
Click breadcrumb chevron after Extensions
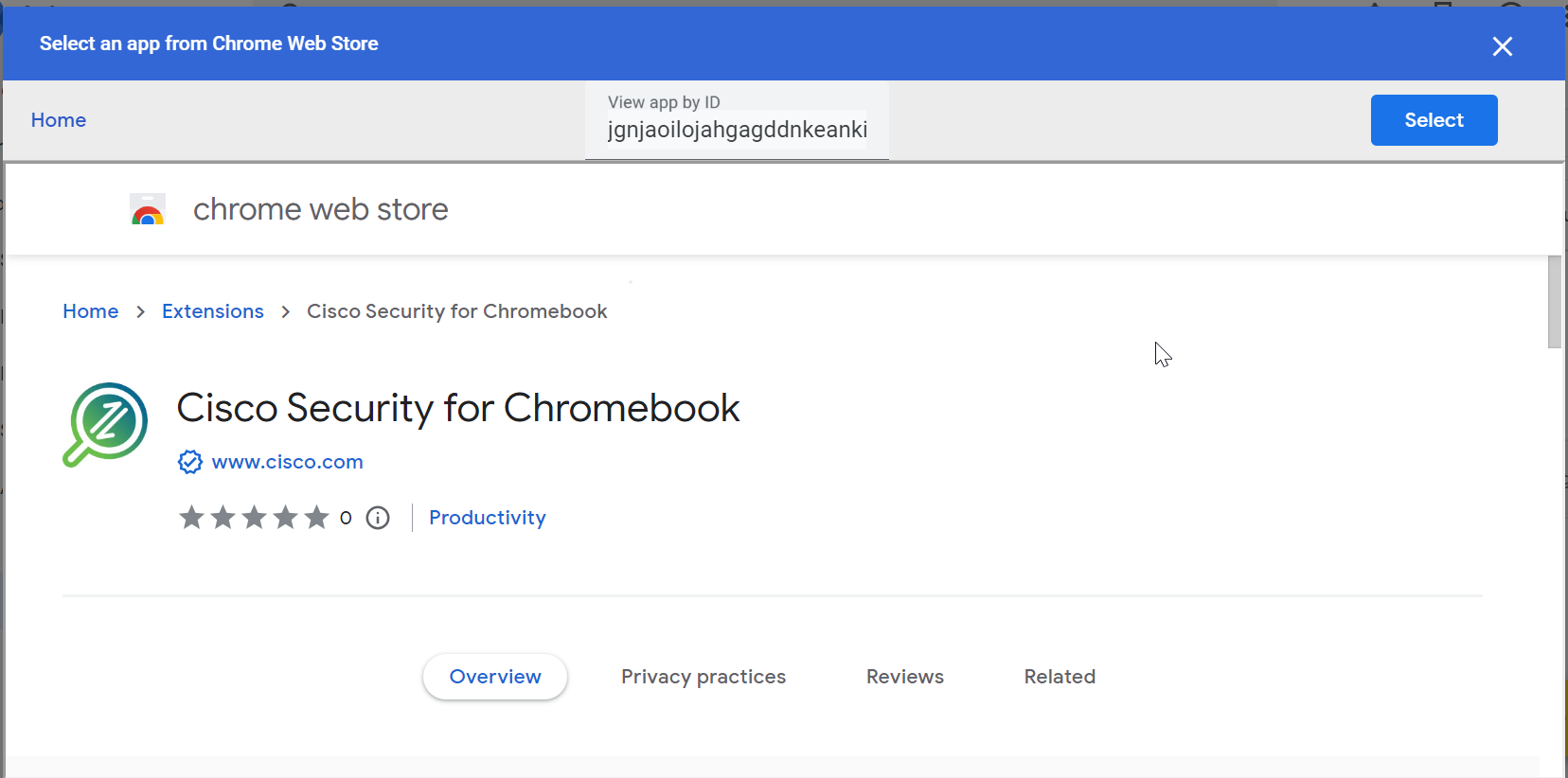click(x=285, y=311)
